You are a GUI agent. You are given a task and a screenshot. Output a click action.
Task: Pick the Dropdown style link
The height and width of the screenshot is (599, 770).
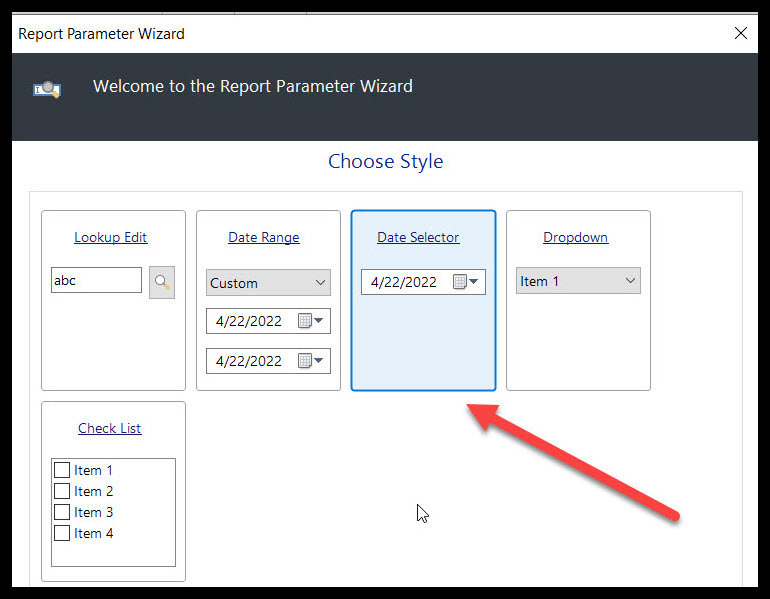[x=575, y=237]
